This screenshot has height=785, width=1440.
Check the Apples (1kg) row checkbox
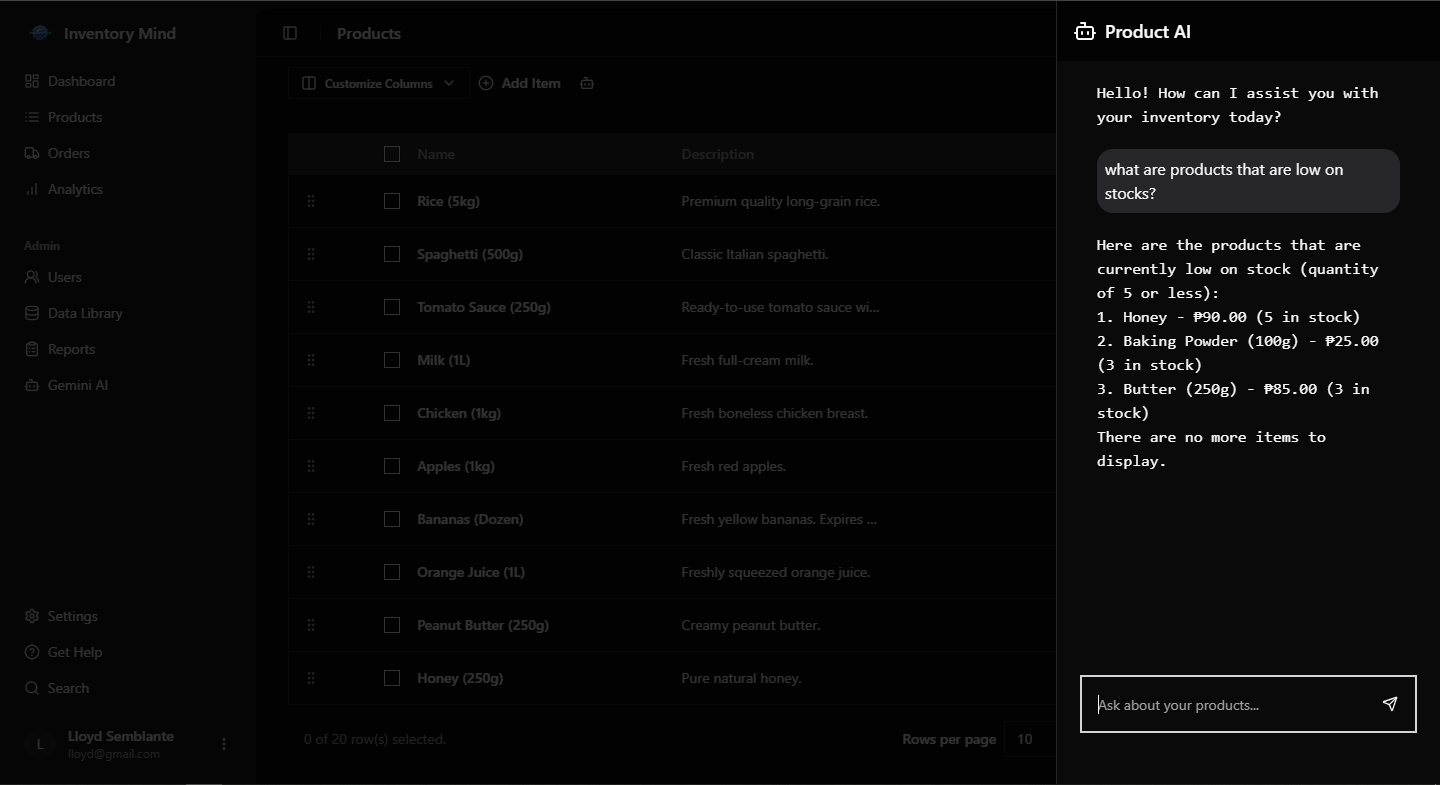point(392,466)
